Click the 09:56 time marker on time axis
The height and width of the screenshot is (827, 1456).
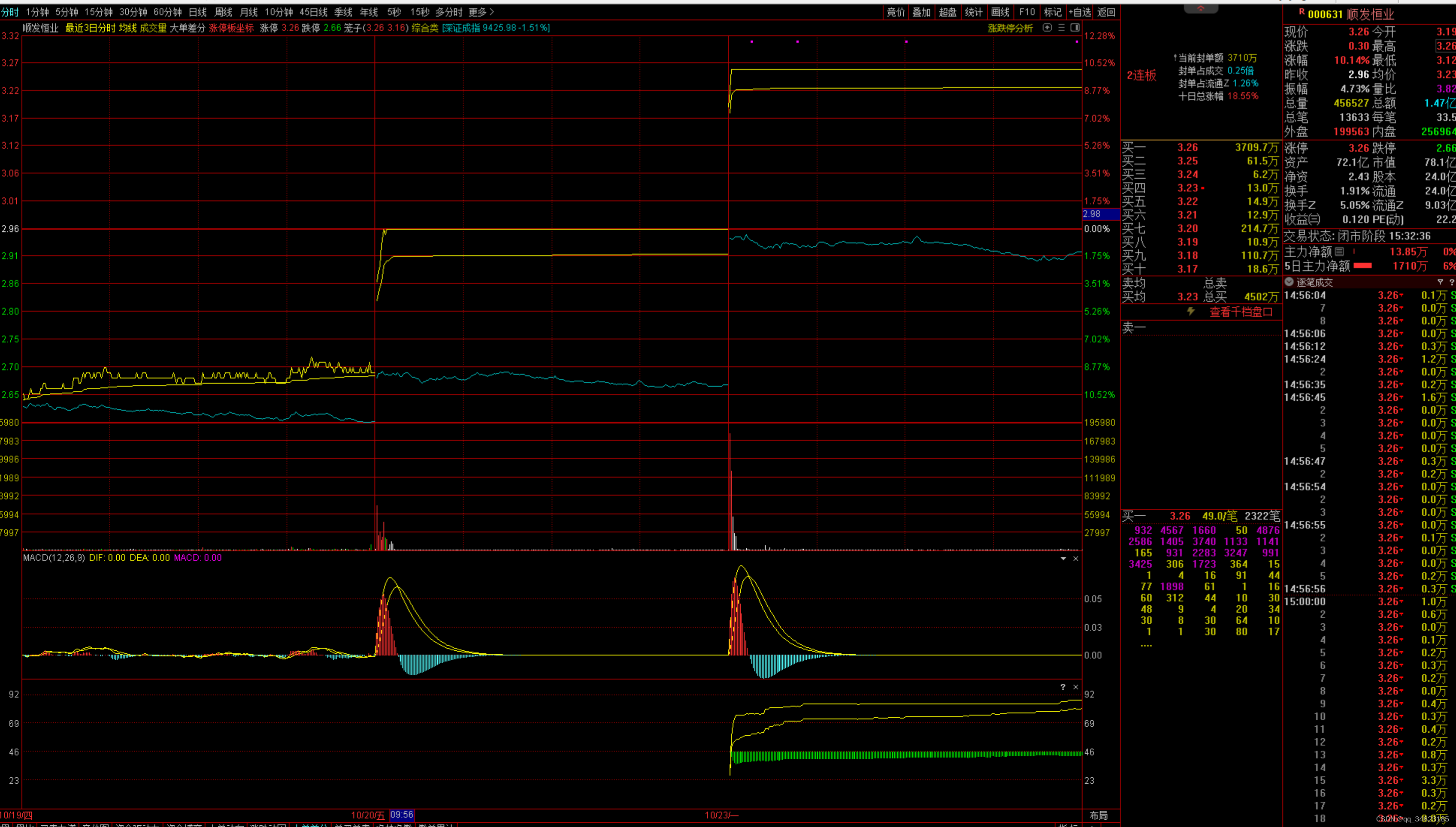(402, 815)
